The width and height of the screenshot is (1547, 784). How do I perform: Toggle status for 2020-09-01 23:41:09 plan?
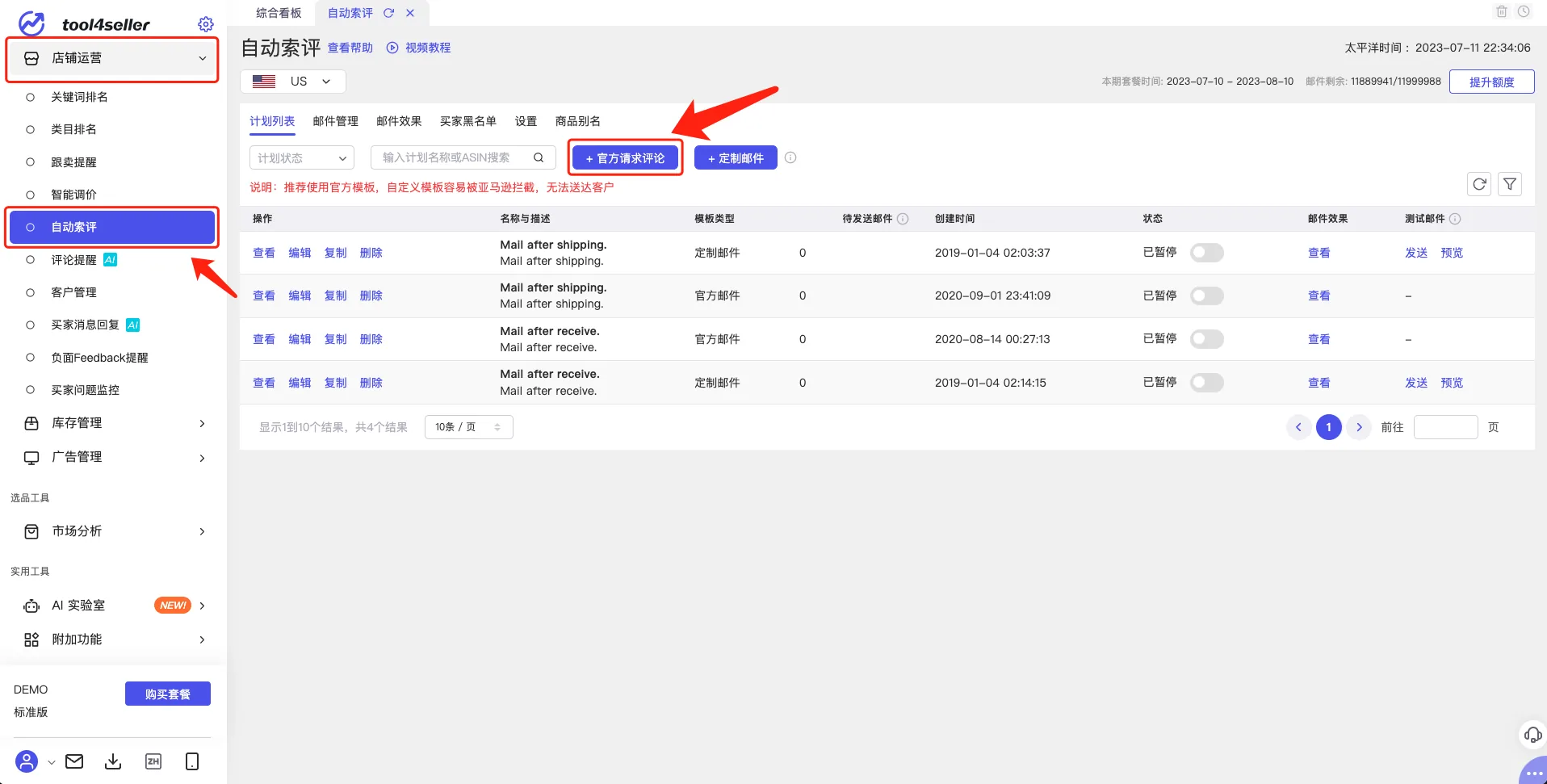[1206, 296]
